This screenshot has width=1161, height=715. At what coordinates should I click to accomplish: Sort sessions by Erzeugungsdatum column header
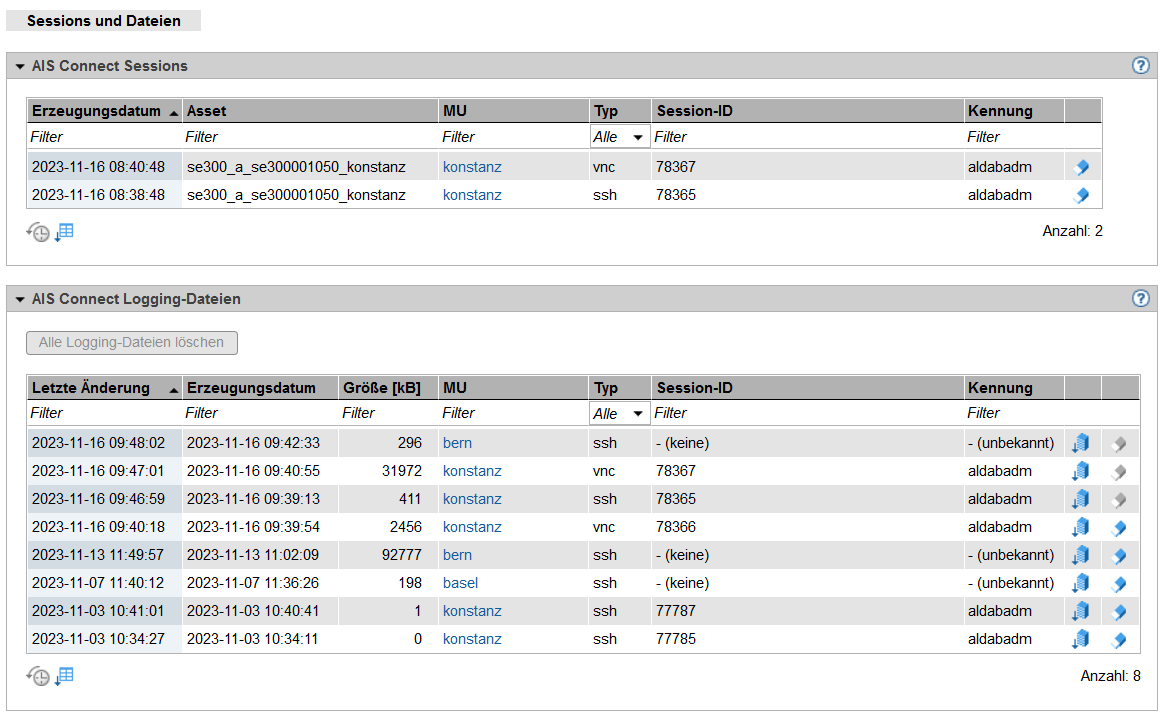[x=96, y=111]
